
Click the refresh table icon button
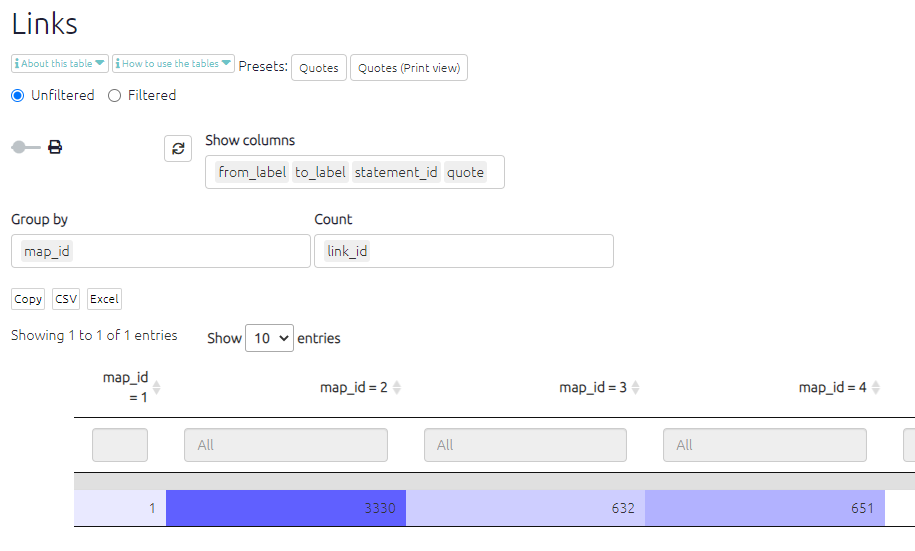[178, 148]
